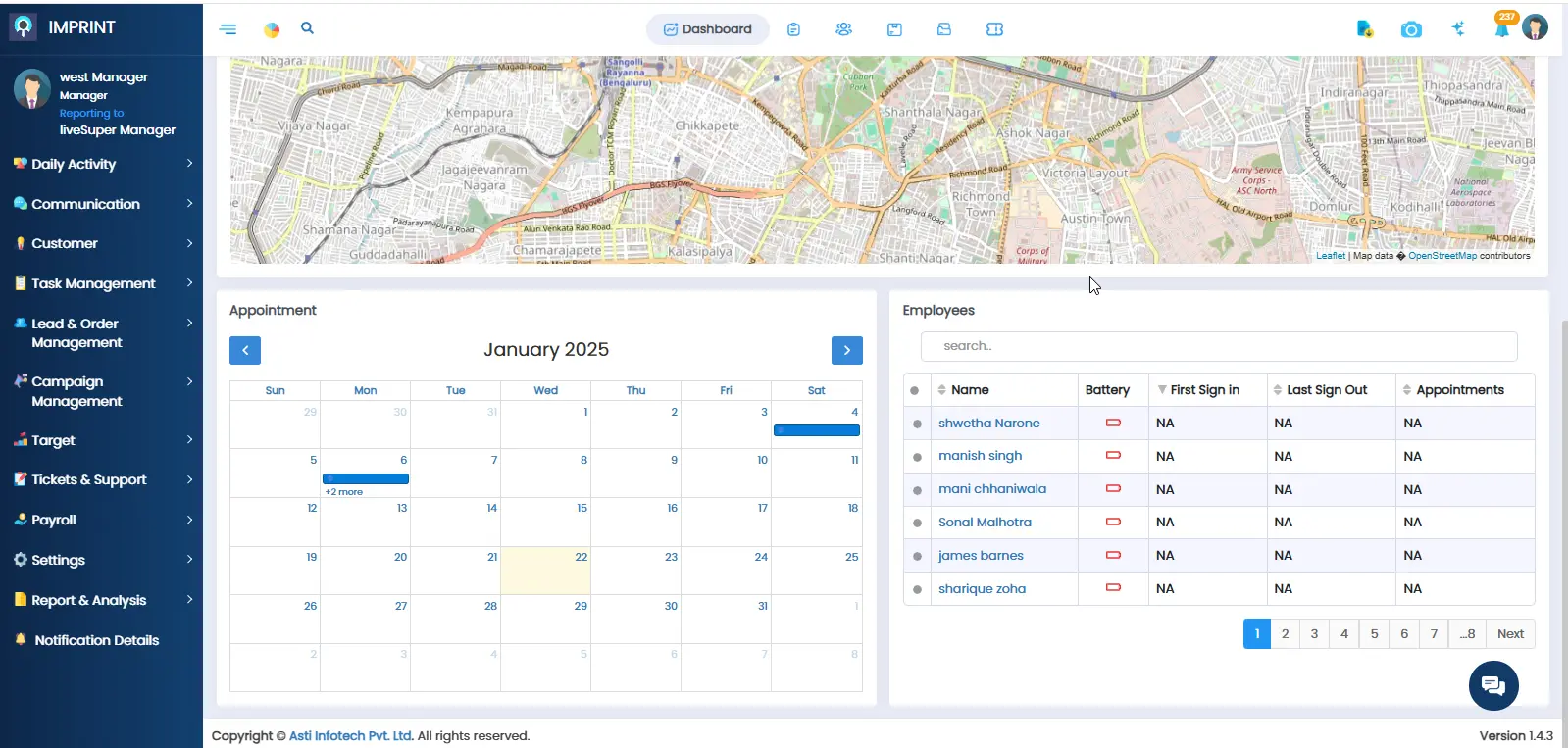This screenshot has height=748, width=1568.
Task: Open shwetha Narone employee link
Action: (988, 424)
